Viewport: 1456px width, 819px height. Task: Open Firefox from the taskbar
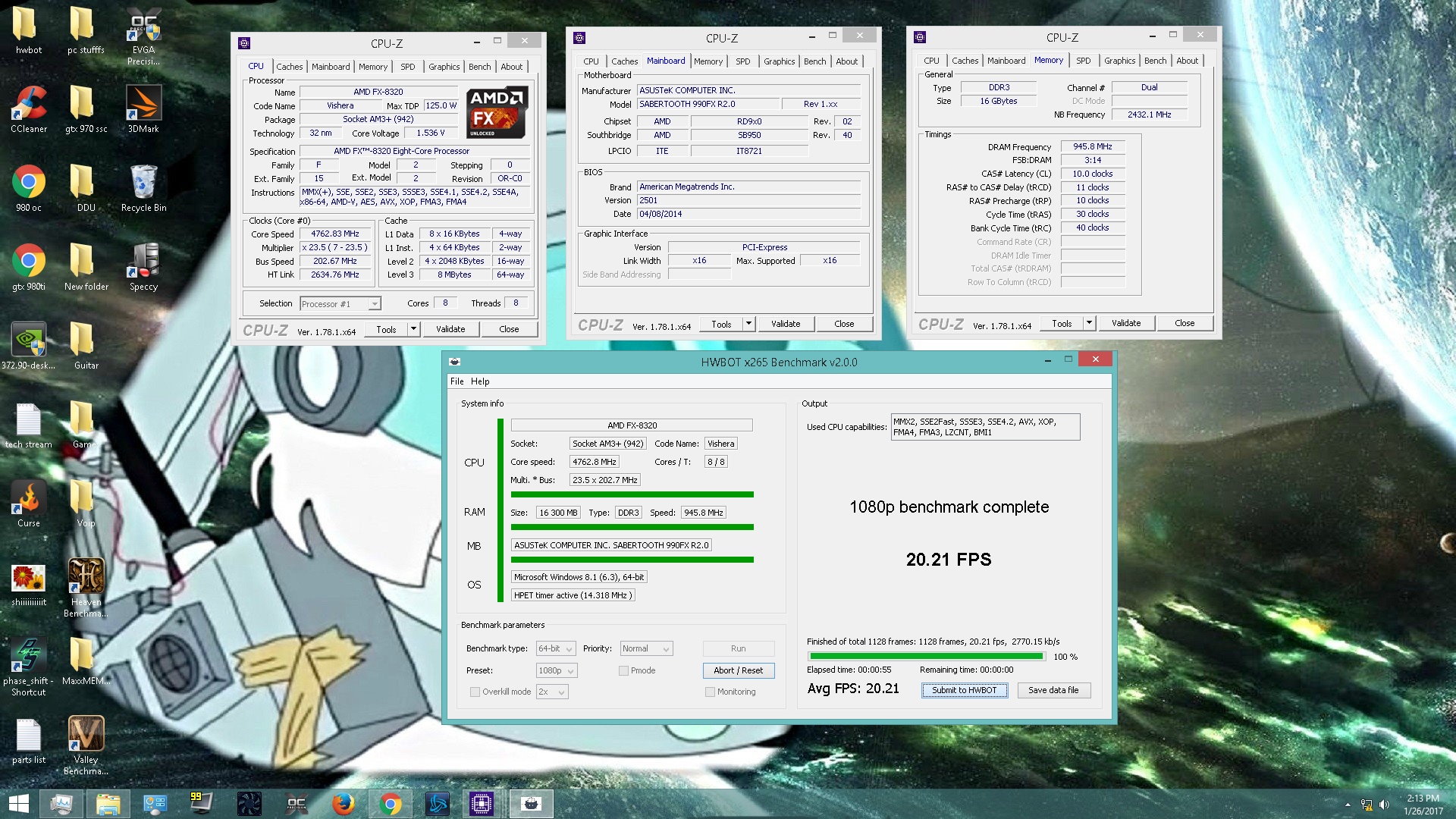(343, 804)
